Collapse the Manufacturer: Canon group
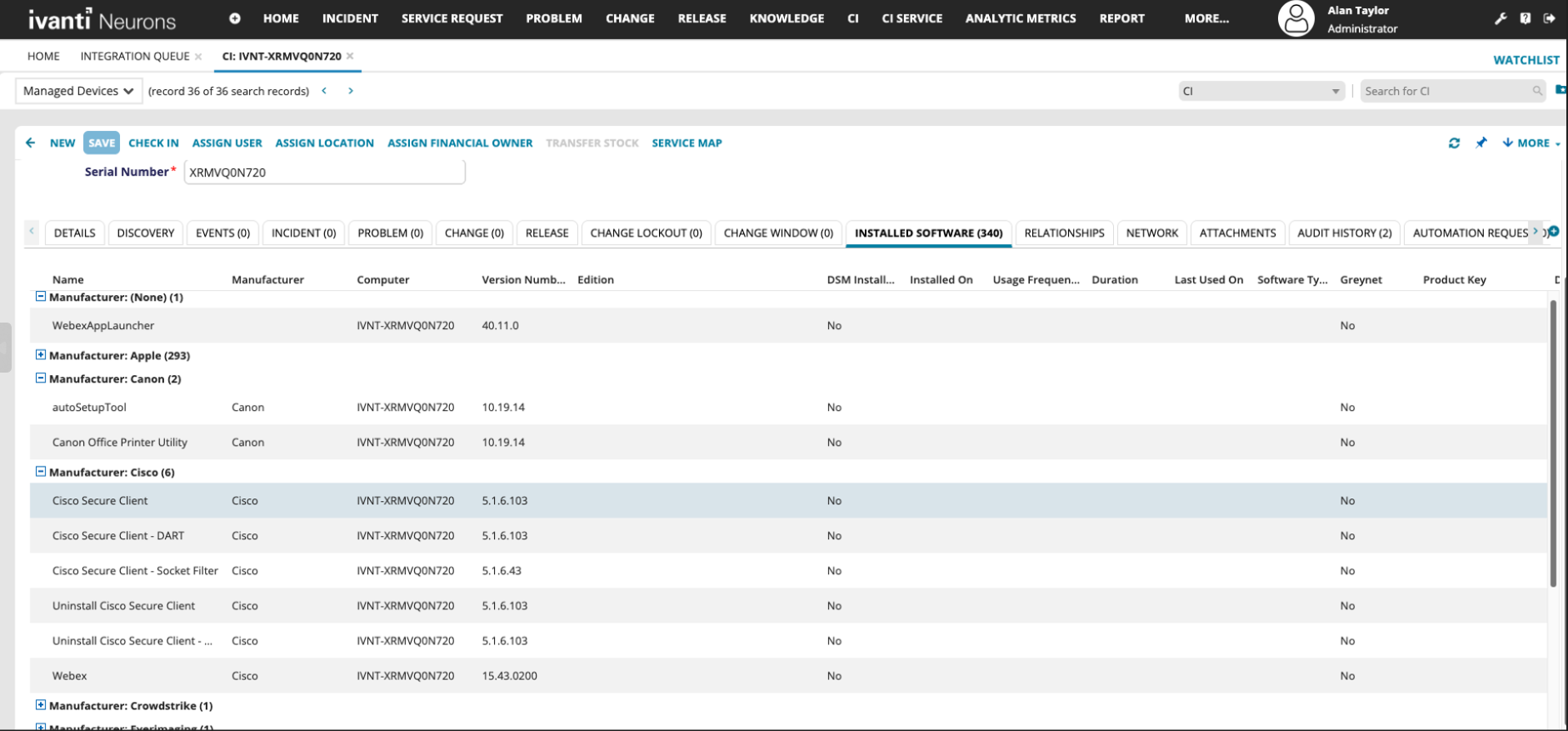Image resolution: width=1568 pixels, height=731 pixels. tap(40, 378)
